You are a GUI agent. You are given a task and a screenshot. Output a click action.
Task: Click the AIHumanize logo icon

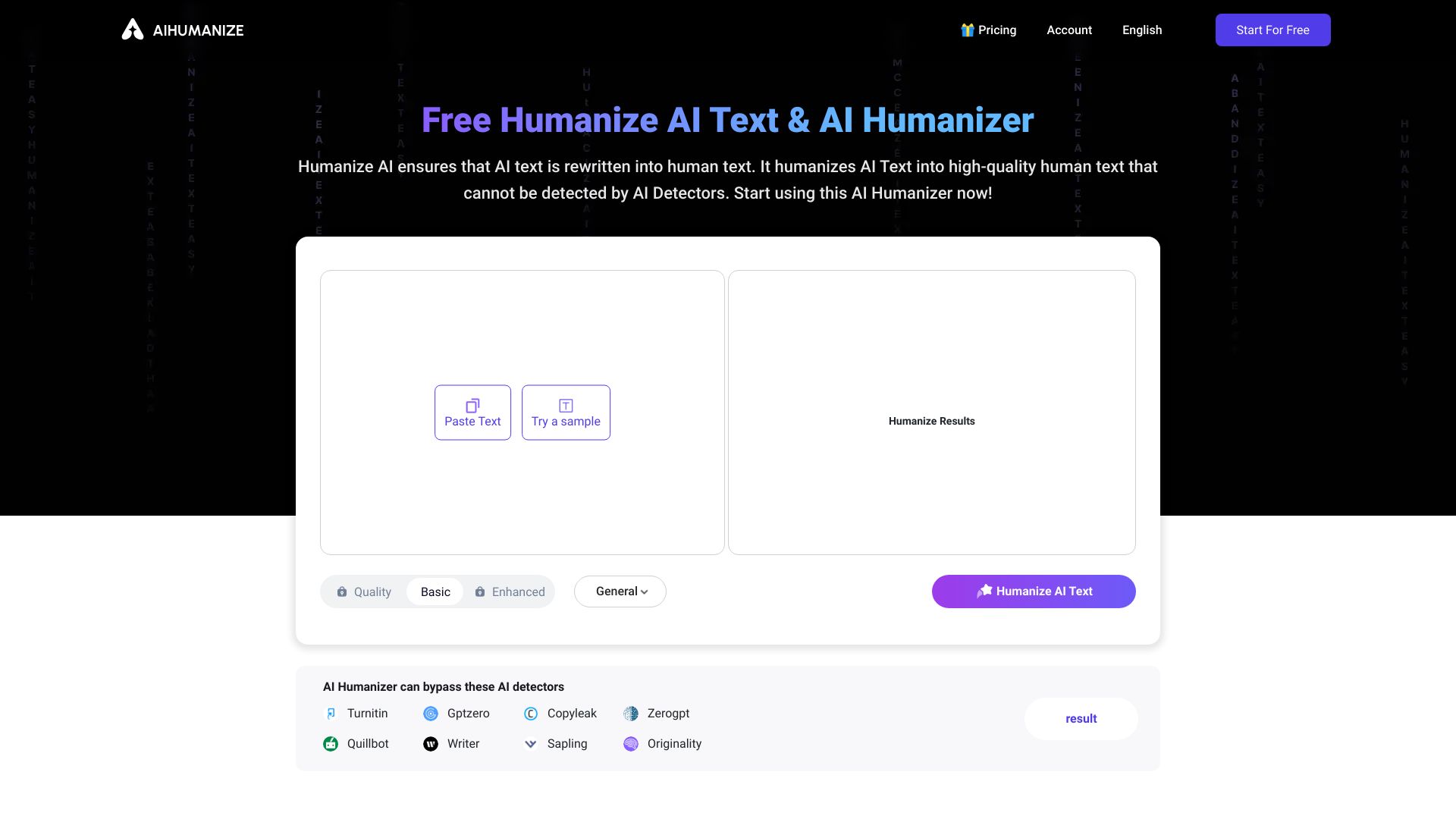click(131, 30)
